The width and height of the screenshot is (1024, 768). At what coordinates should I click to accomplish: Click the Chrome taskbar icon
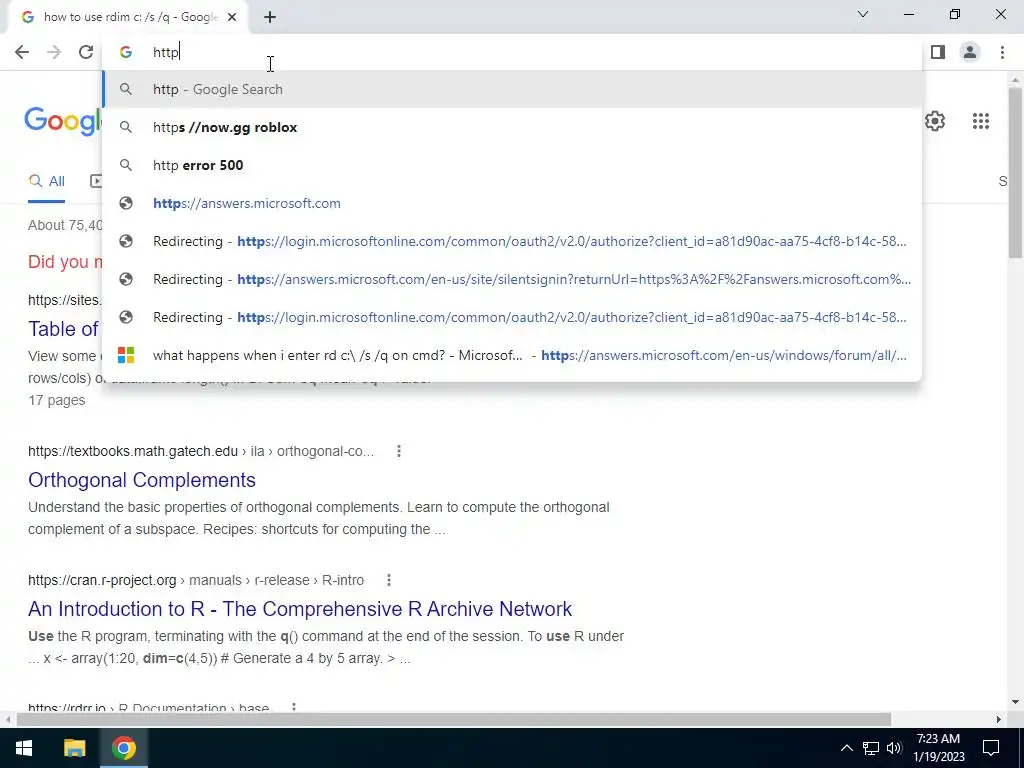pyautogui.click(x=123, y=748)
